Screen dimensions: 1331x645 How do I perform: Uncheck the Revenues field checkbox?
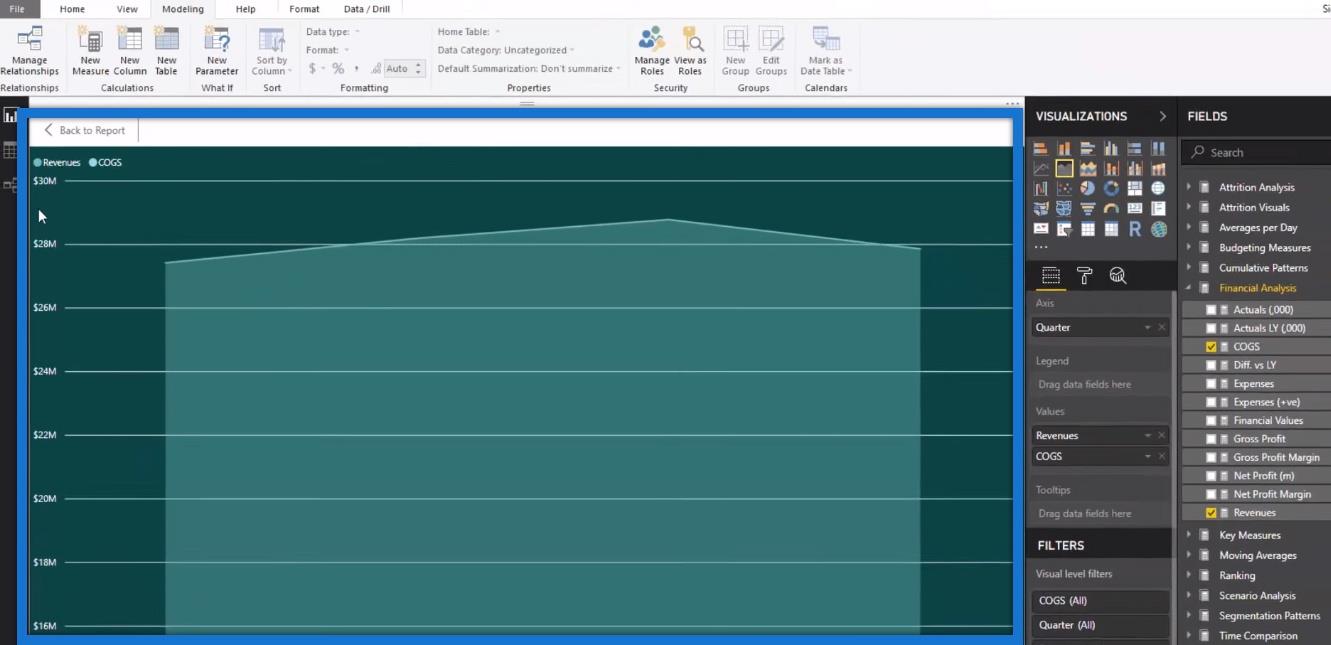[1211, 513]
